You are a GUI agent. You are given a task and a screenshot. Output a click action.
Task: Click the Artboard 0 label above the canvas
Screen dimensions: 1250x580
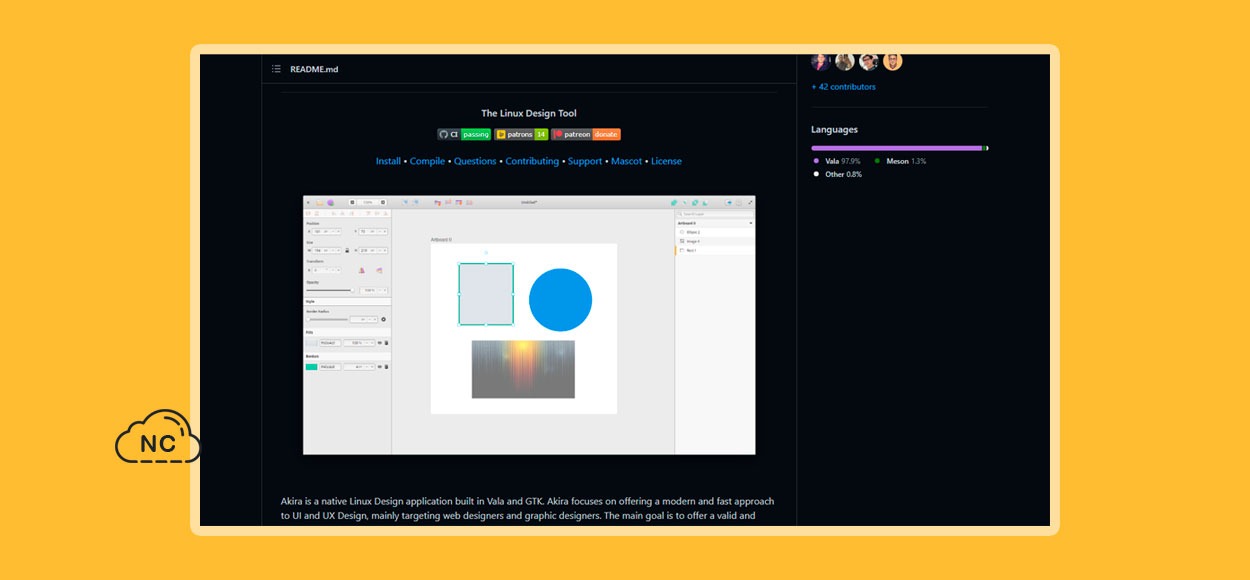pyautogui.click(x=441, y=240)
